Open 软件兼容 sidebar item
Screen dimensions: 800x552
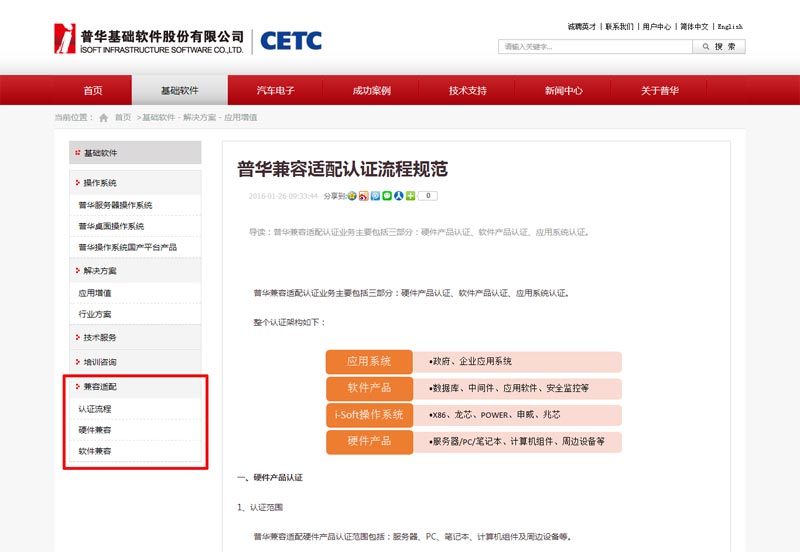coord(135,451)
